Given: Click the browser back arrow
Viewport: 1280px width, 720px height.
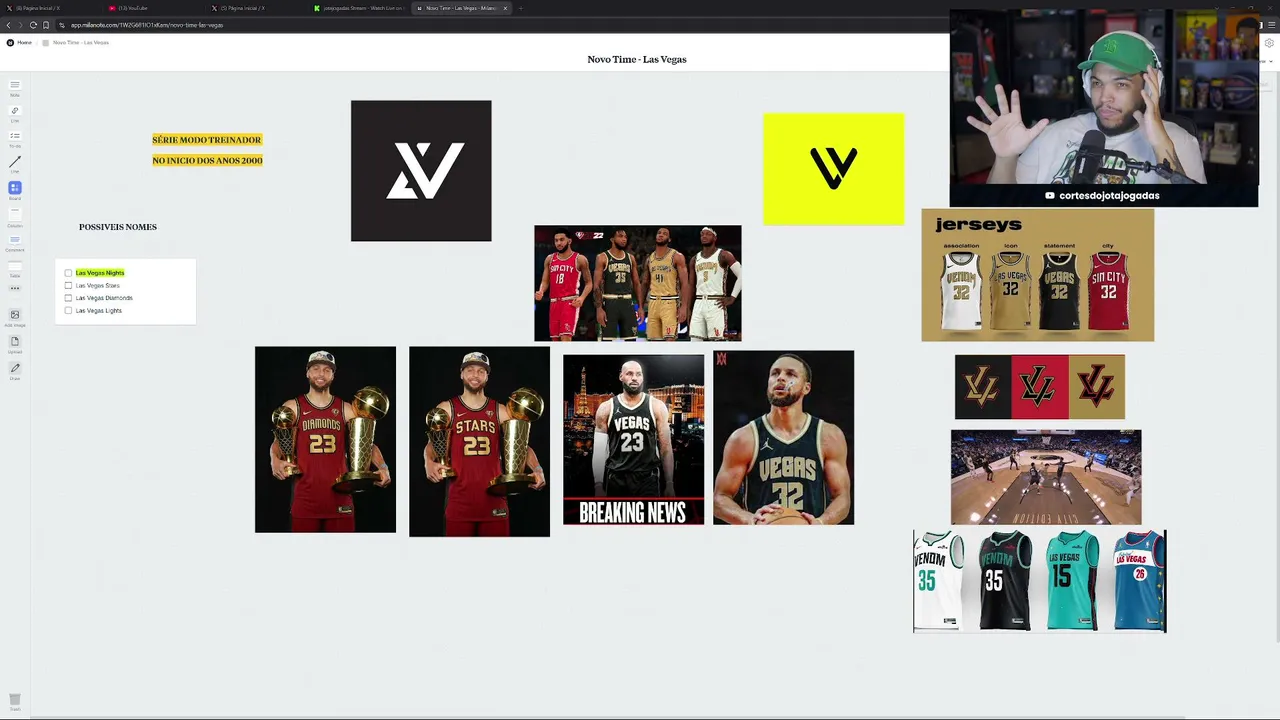Looking at the screenshot, I should pyautogui.click(x=8, y=25).
